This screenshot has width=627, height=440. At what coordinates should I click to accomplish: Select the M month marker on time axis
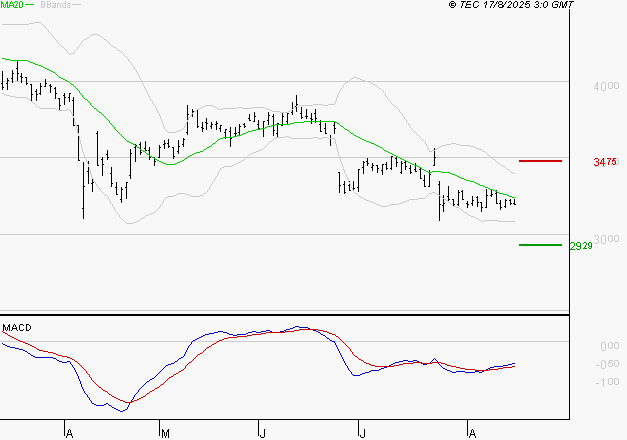(164, 433)
